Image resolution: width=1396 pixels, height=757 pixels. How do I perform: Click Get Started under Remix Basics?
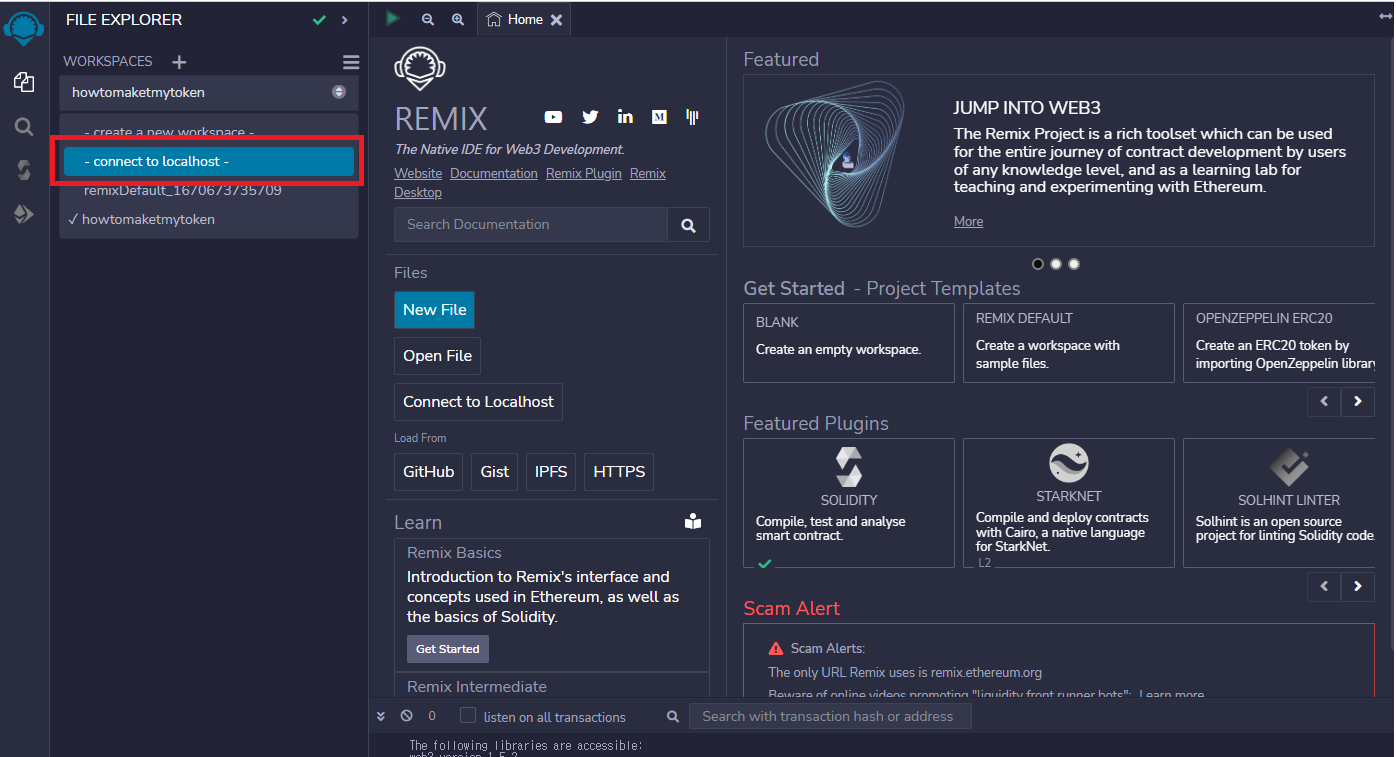point(447,649)
